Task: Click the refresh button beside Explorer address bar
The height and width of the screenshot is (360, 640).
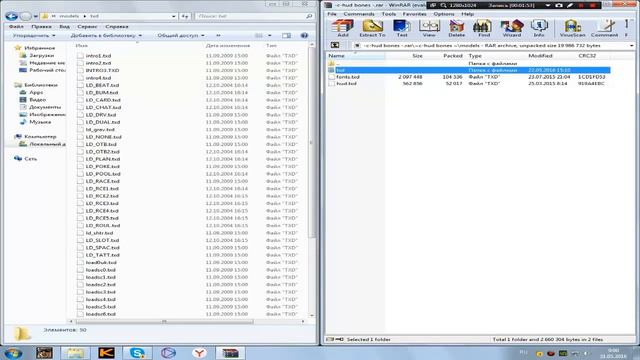Action: (x=185, y=16)
